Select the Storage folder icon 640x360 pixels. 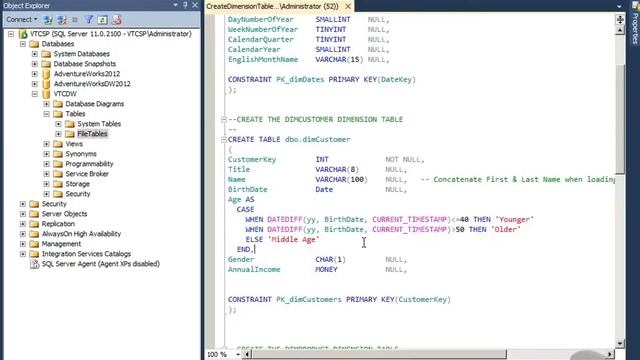(x=58, y=184)
